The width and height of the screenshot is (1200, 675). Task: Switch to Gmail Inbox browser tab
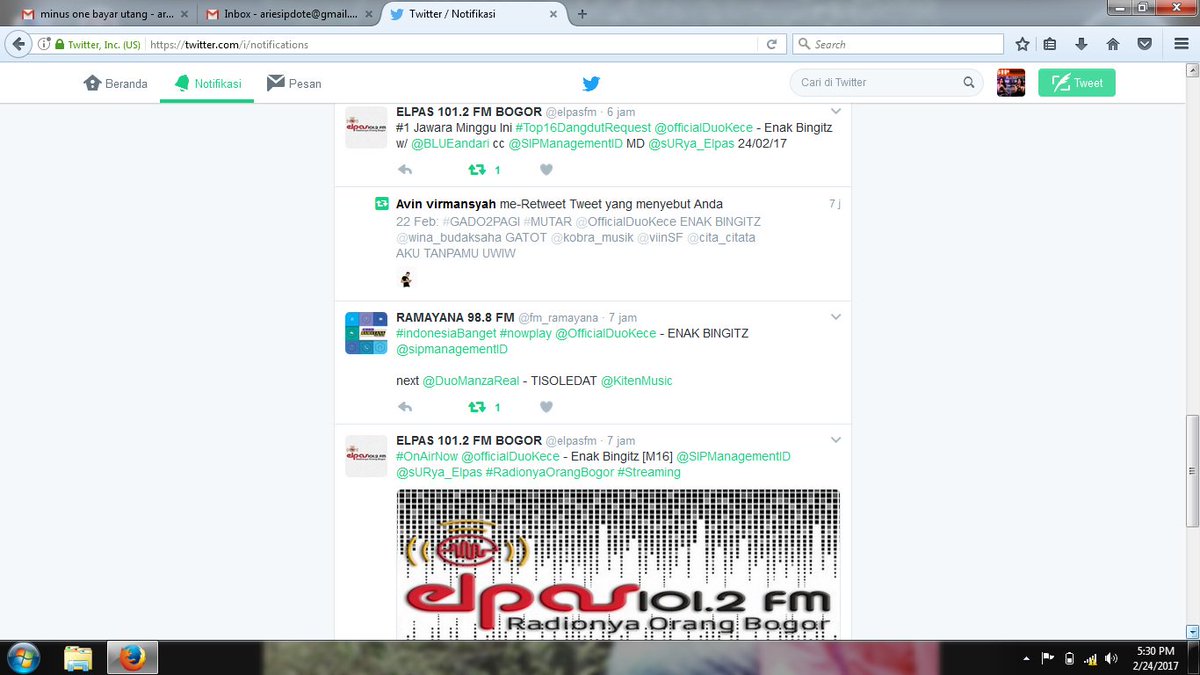288,14
